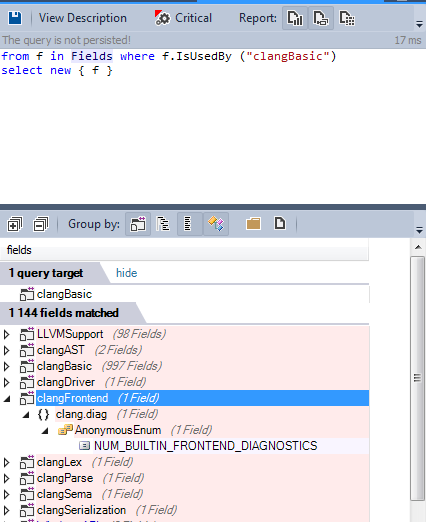Toggle Group by type list button

[x=189, y=224]
